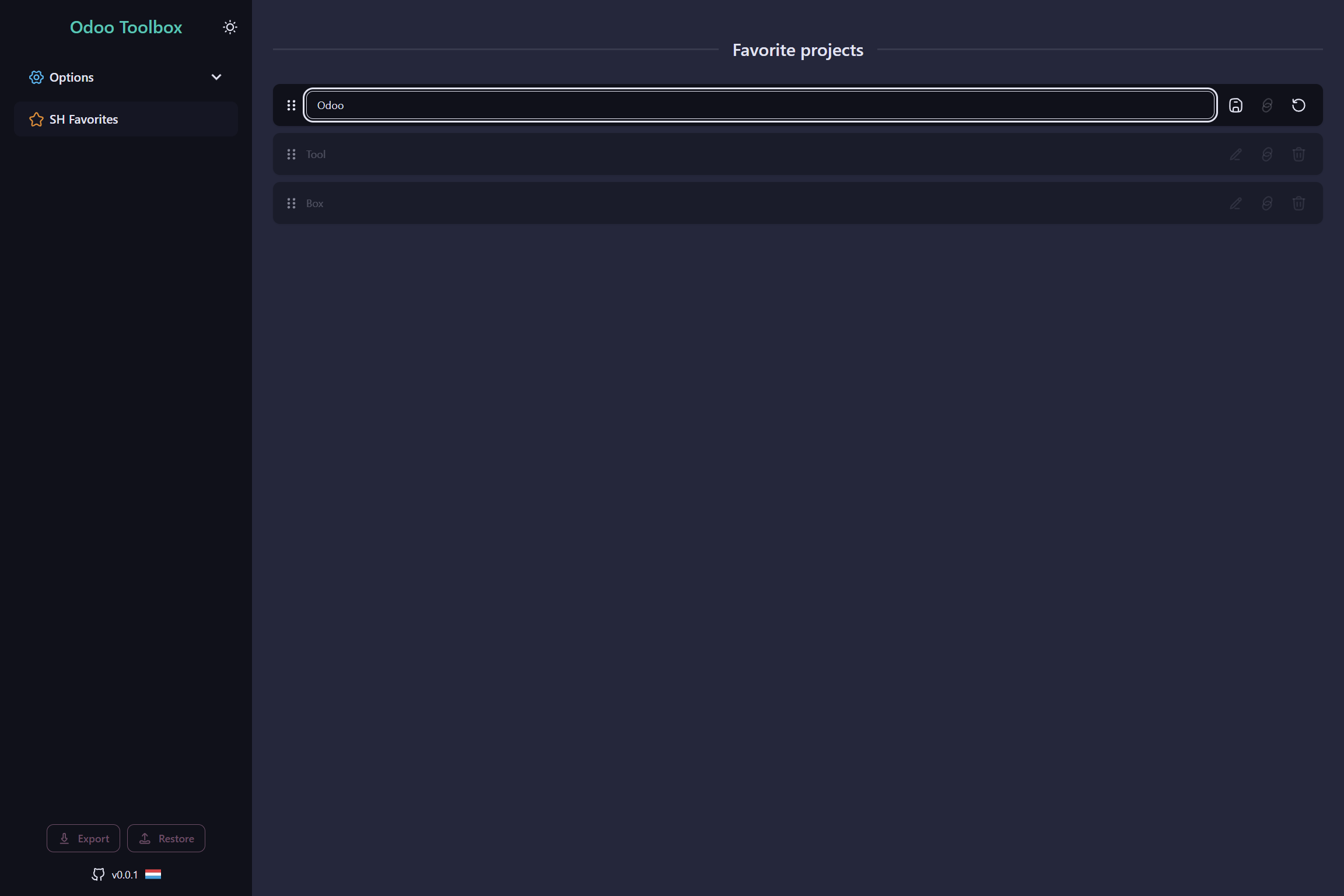The height and width of the screenshot is (896, 1344).
Task: Export settings with the Export button
Action: click(x=83, y=838)
